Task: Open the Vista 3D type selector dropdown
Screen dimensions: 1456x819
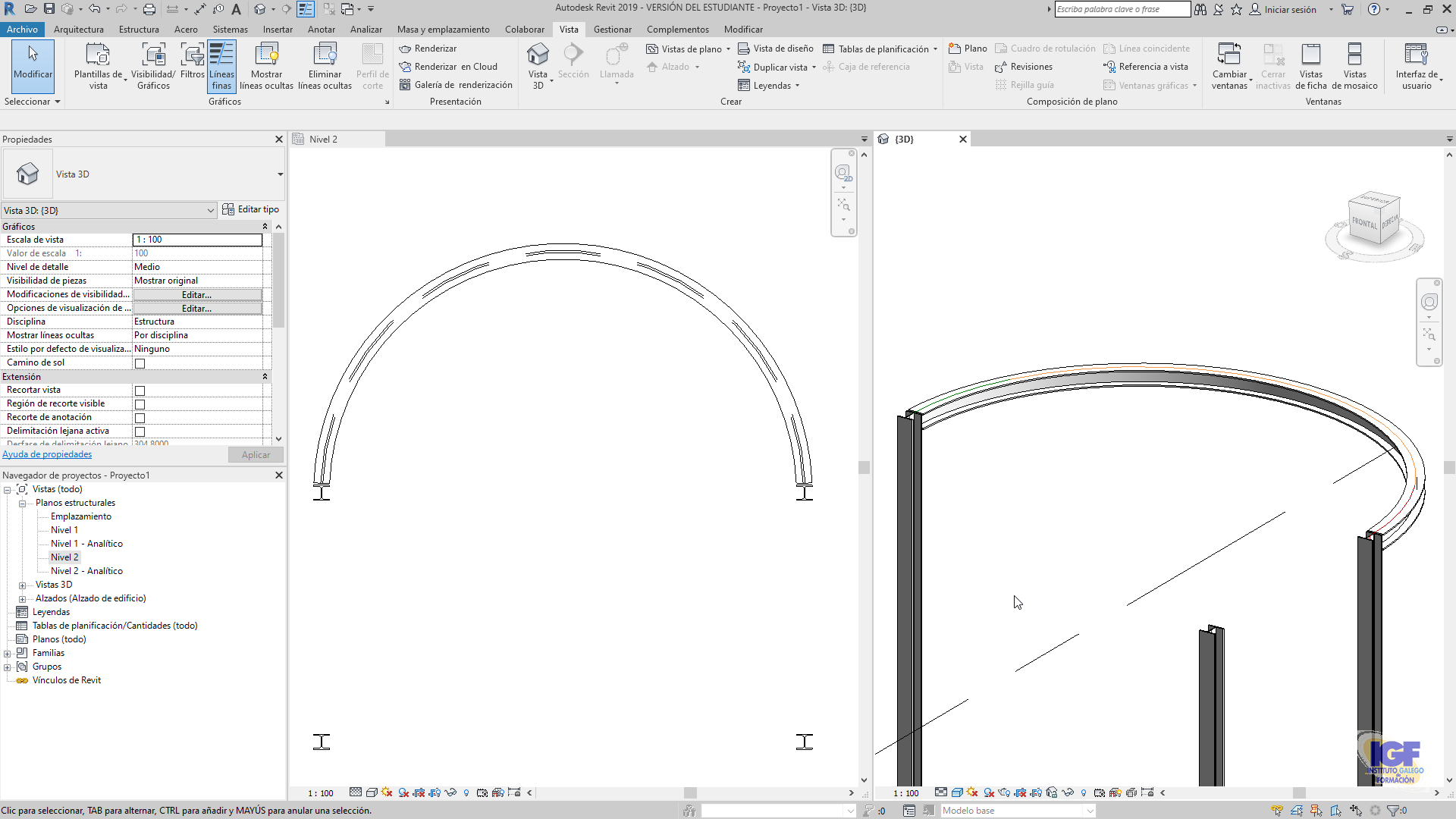Action: (212, 210)
